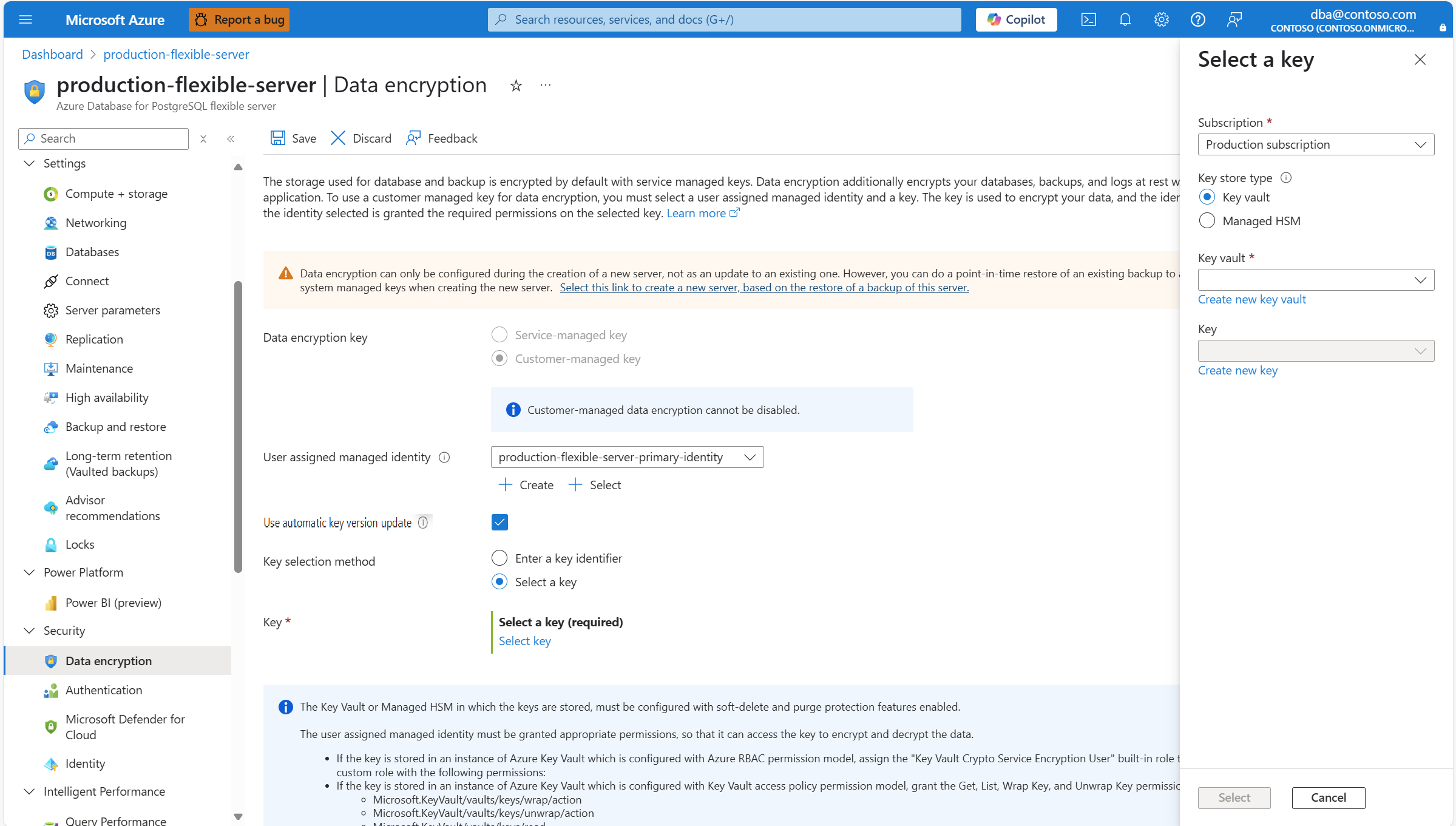This screenshot has width=1456, height=826.
Task: Uncheck automatic key version update checkbox
Action: (x=499, y=522)
